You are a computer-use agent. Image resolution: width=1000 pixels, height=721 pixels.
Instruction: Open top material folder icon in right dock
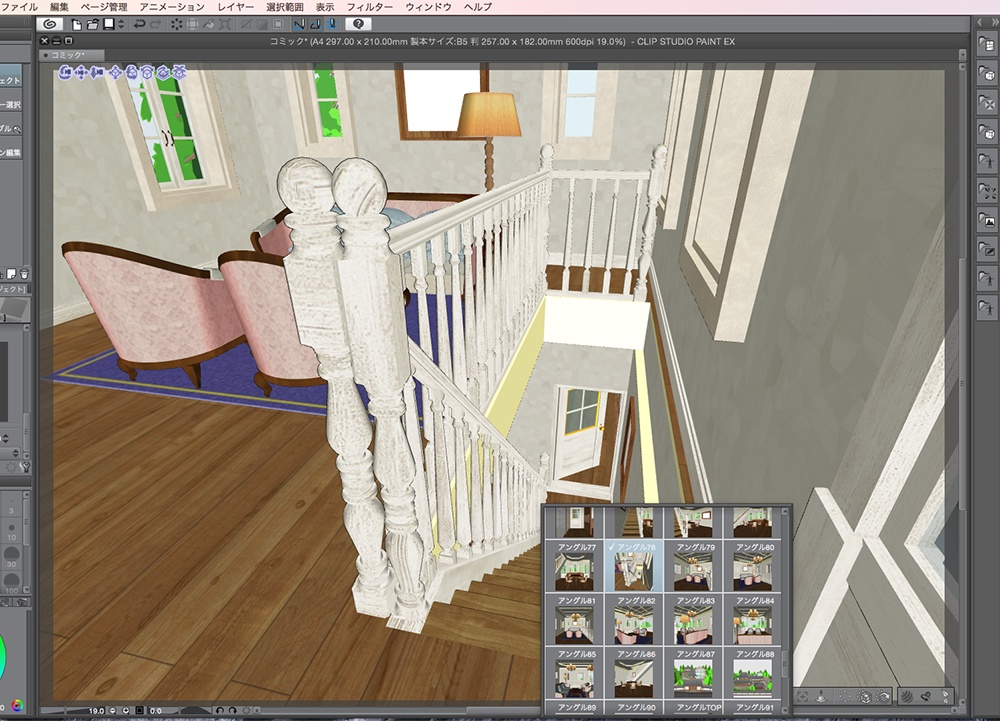coord(987,45)
